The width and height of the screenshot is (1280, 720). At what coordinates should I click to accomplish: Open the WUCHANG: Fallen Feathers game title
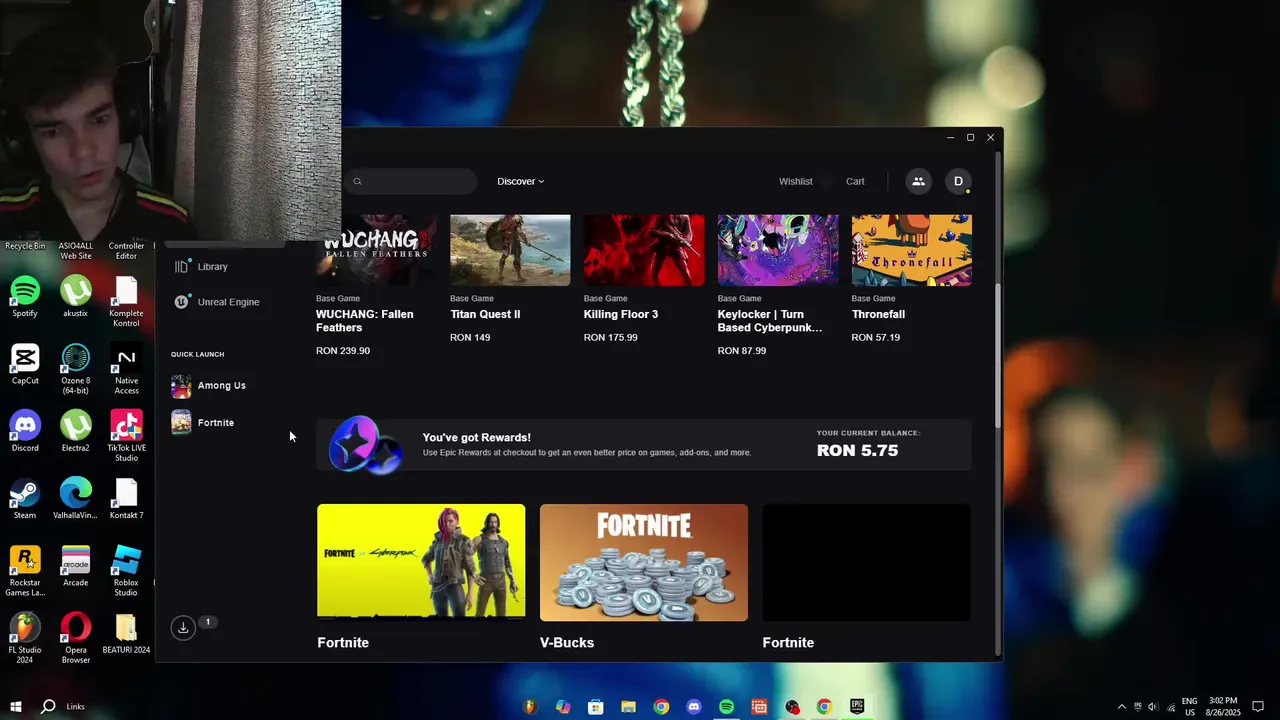coord(364,321)
